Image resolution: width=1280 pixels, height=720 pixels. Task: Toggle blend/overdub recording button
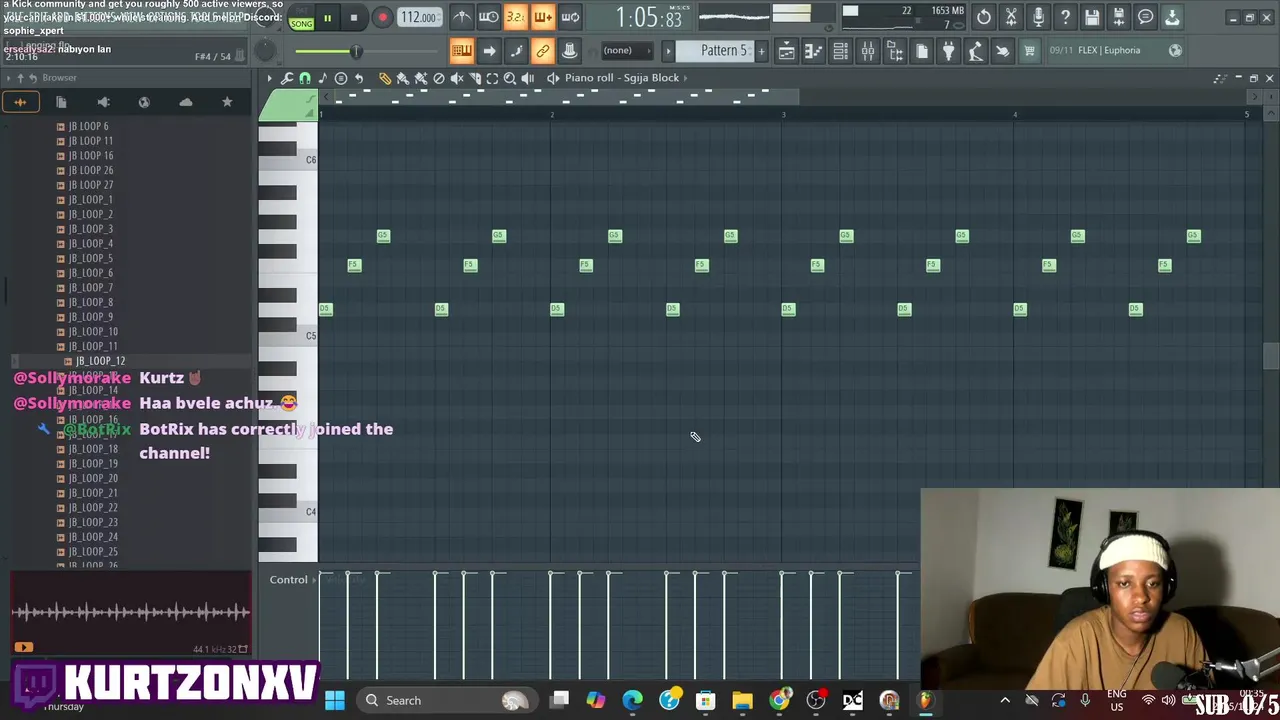pyautogui.click(x=542, y=17)
